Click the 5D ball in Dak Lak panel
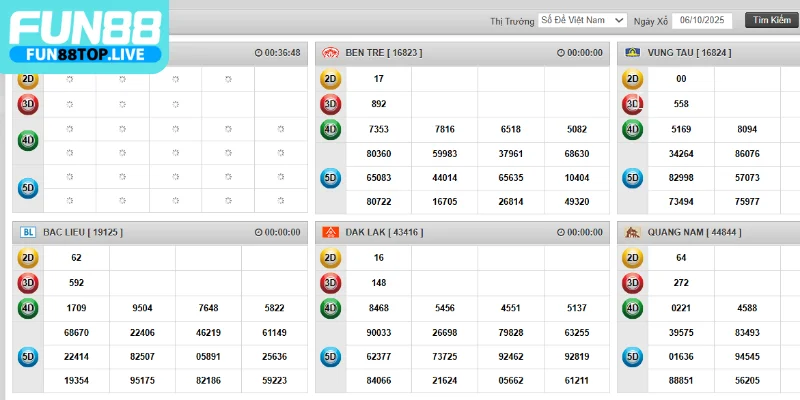Image resolution: width=800 pixels, height=400 pixels. (331, 357)
